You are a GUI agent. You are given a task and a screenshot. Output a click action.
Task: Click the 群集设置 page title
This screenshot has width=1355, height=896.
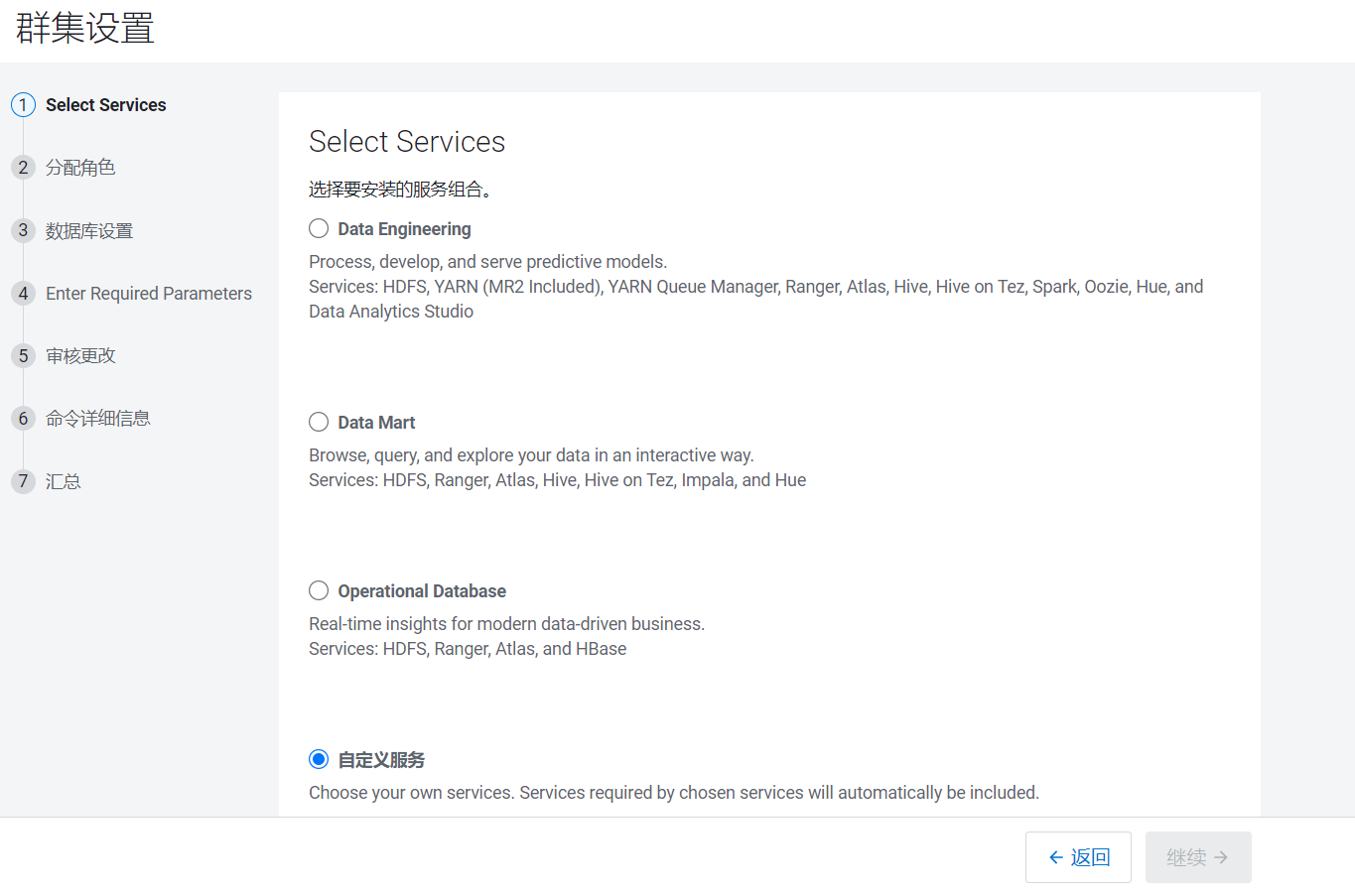(x=85, y=27)
